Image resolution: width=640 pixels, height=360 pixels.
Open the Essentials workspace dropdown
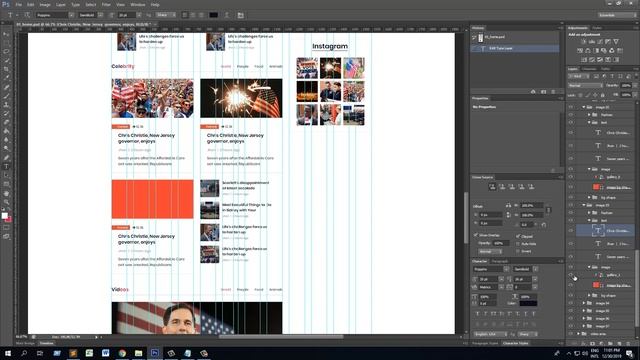[616, 15]
